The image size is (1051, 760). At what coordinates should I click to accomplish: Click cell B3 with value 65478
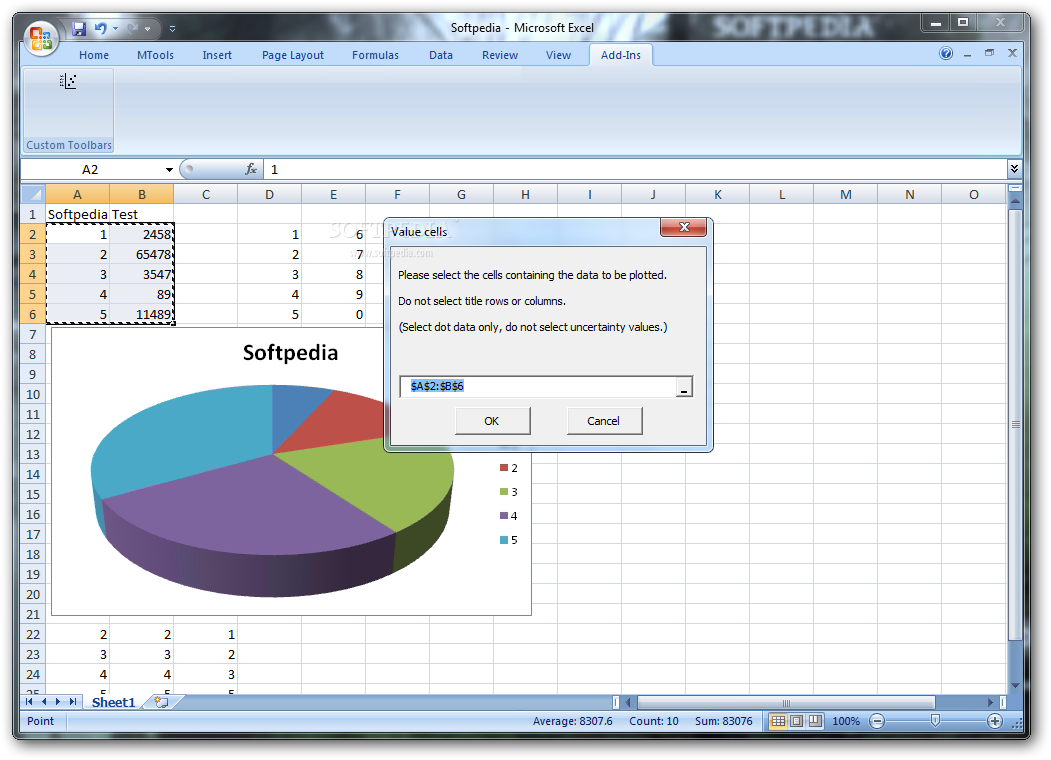141,255
